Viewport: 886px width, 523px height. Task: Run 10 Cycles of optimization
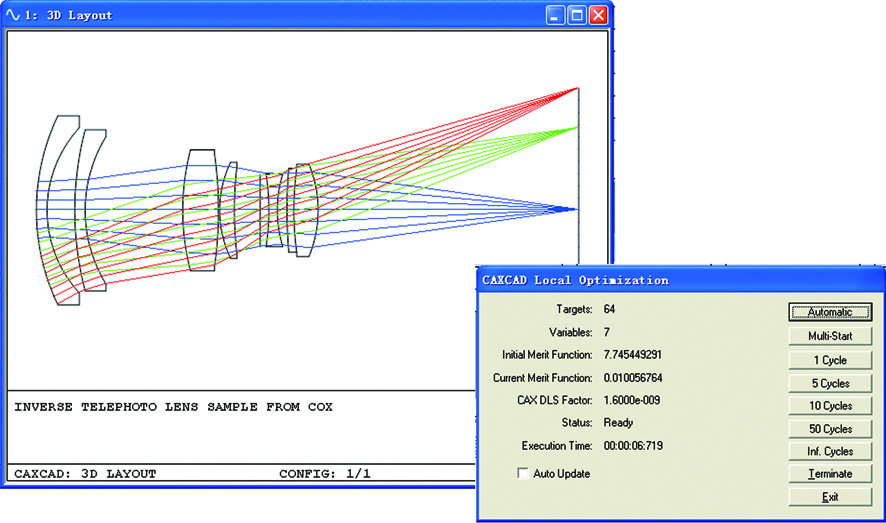(829, 406)
